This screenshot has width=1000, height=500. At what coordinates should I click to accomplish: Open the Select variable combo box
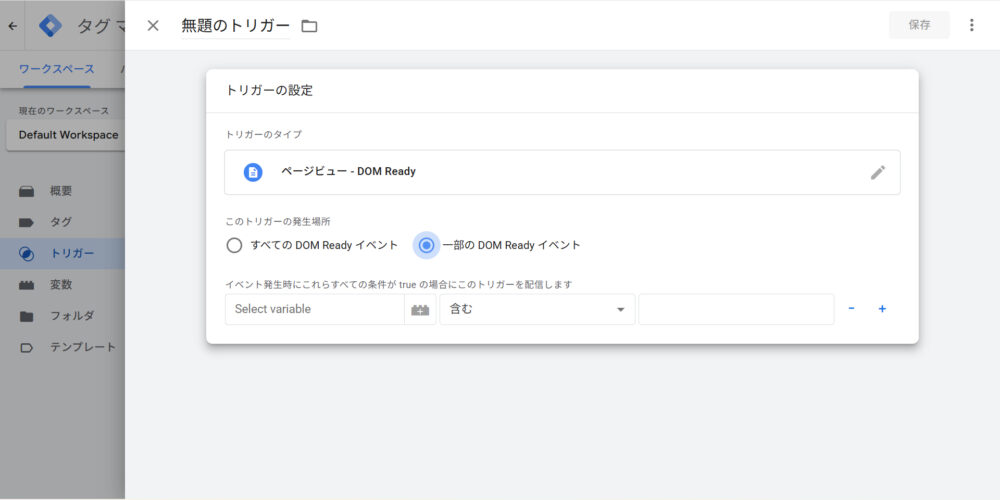(315, 310)
